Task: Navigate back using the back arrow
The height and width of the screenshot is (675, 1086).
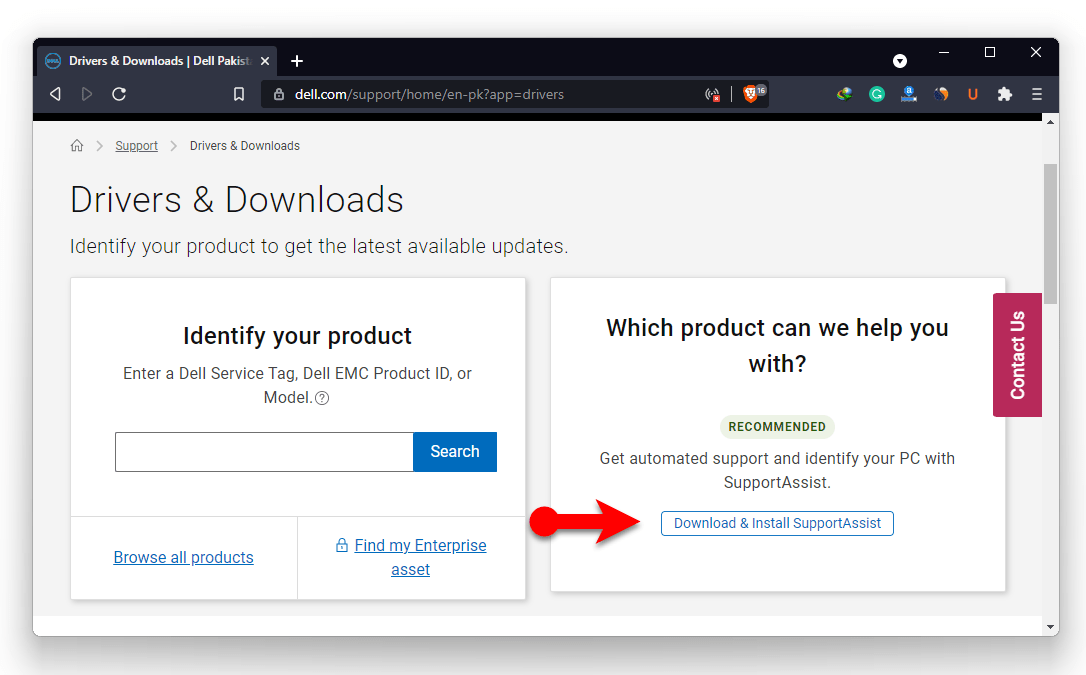Action: [x=54, y=94]
